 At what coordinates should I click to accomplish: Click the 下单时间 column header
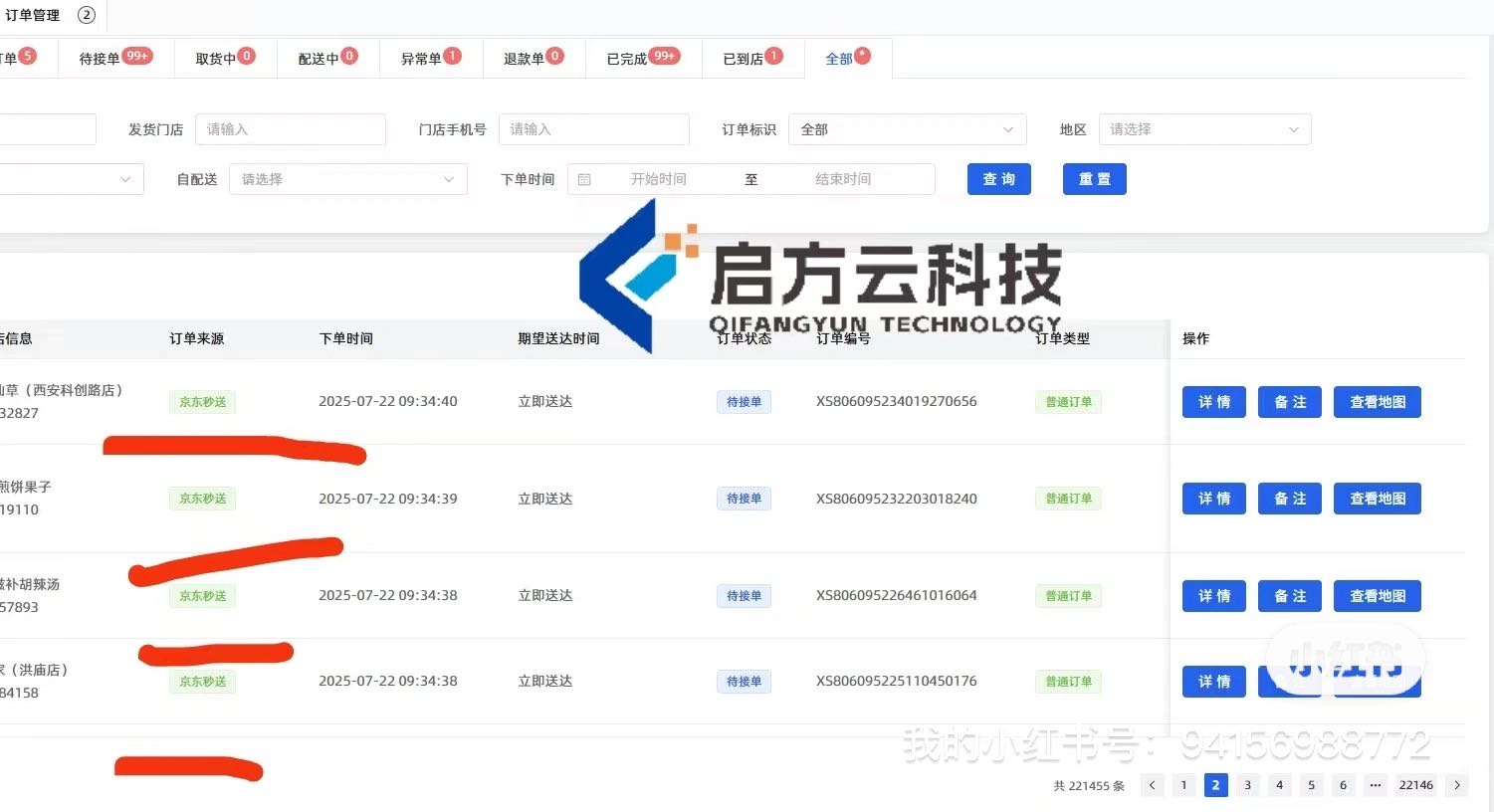(346, 338)
